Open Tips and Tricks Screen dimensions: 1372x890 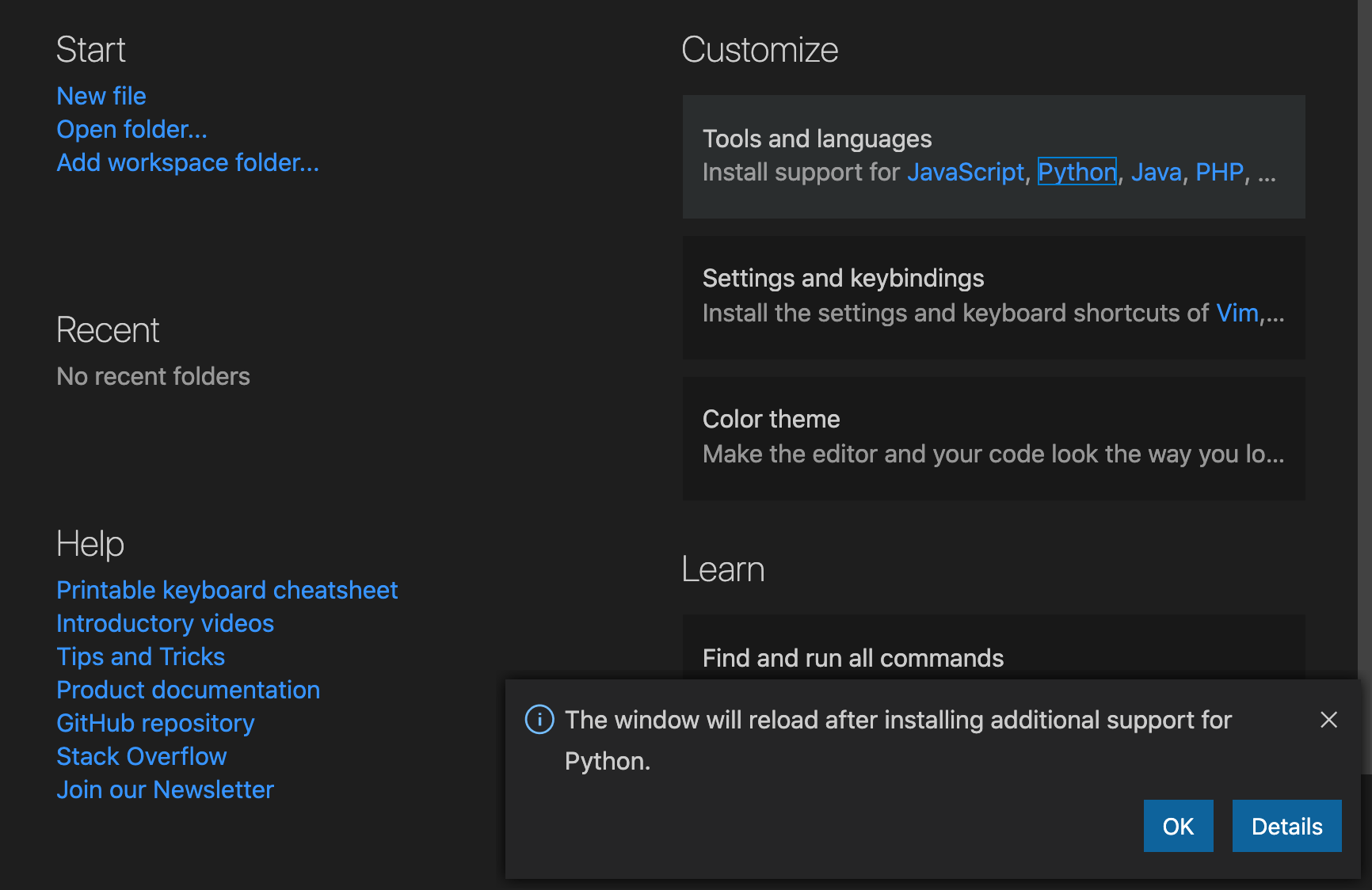(140, 656)
